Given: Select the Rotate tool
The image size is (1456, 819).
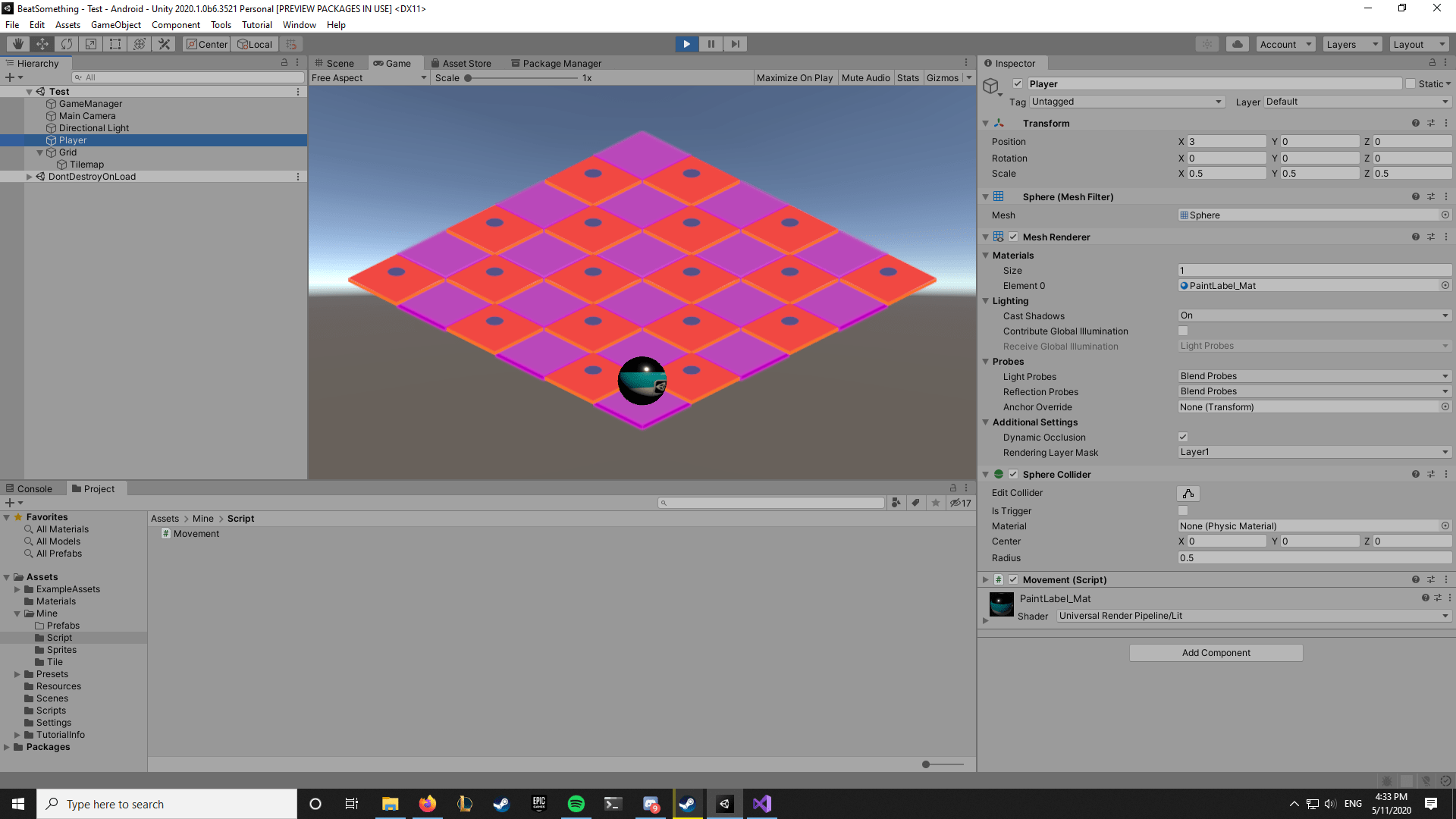Looking at the screenshot, I should (x=66, y=43).
